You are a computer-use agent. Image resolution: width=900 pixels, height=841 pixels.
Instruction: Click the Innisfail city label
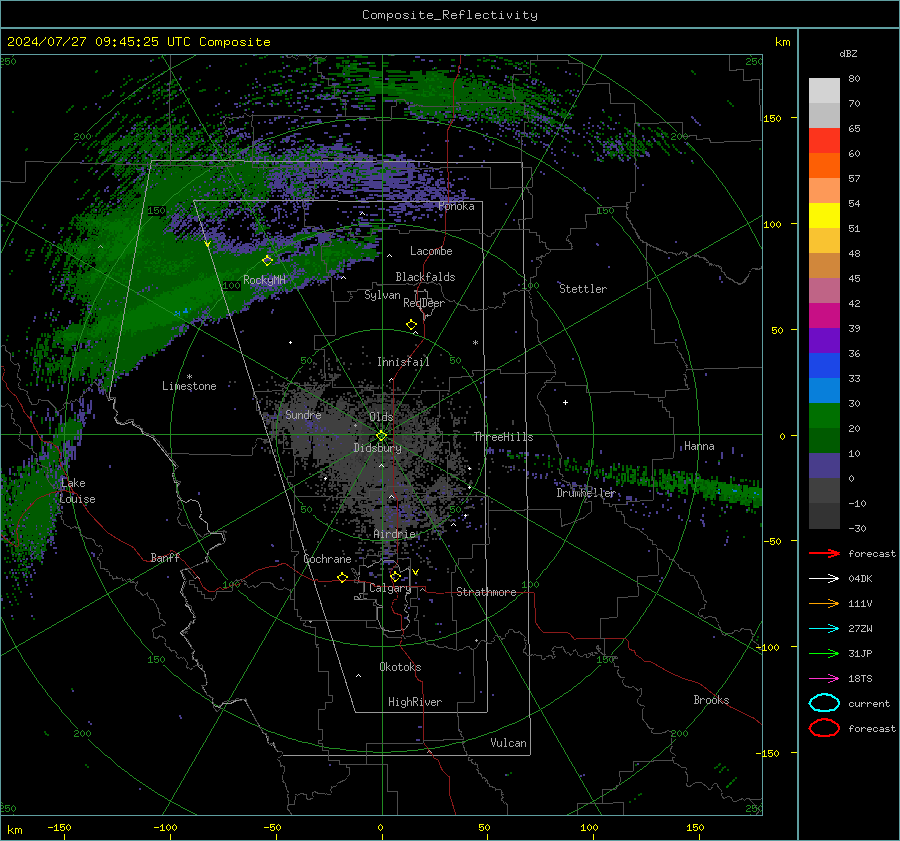pos(403,362)
